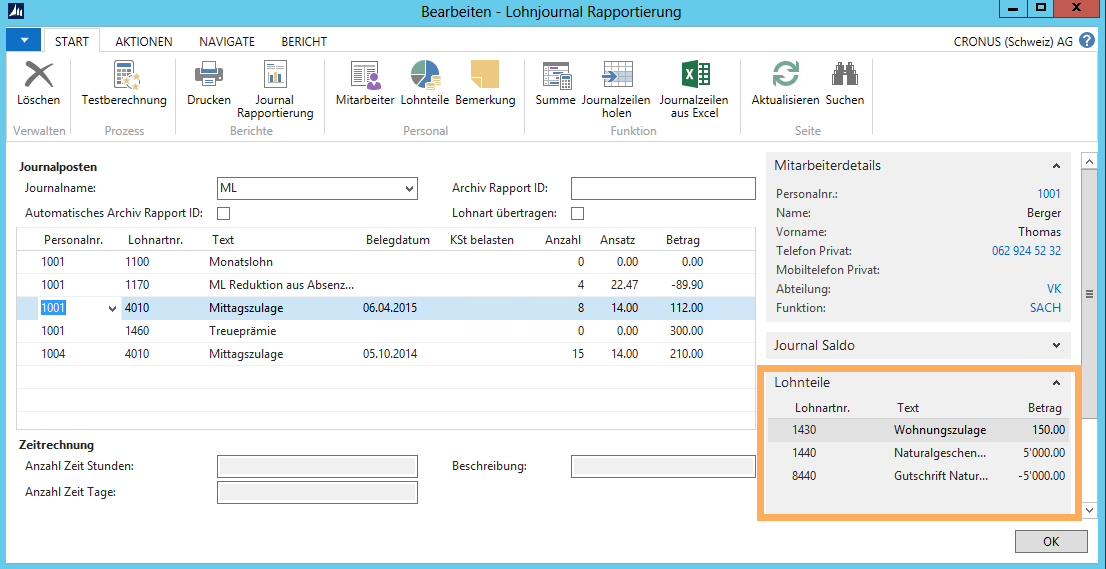Open the Journalname dropdown

[409, 189]
